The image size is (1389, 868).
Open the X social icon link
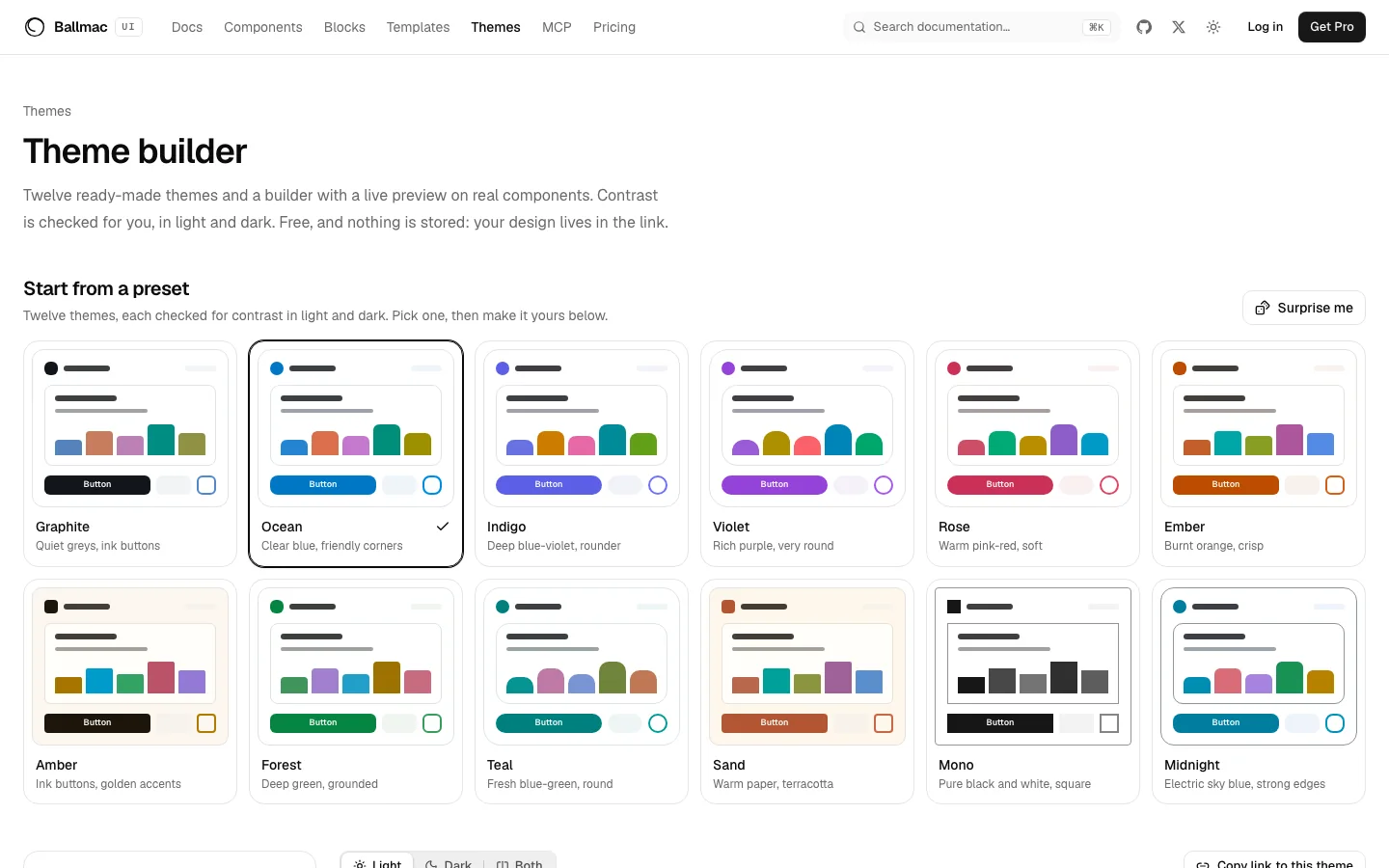click(x=1179, y=27)
